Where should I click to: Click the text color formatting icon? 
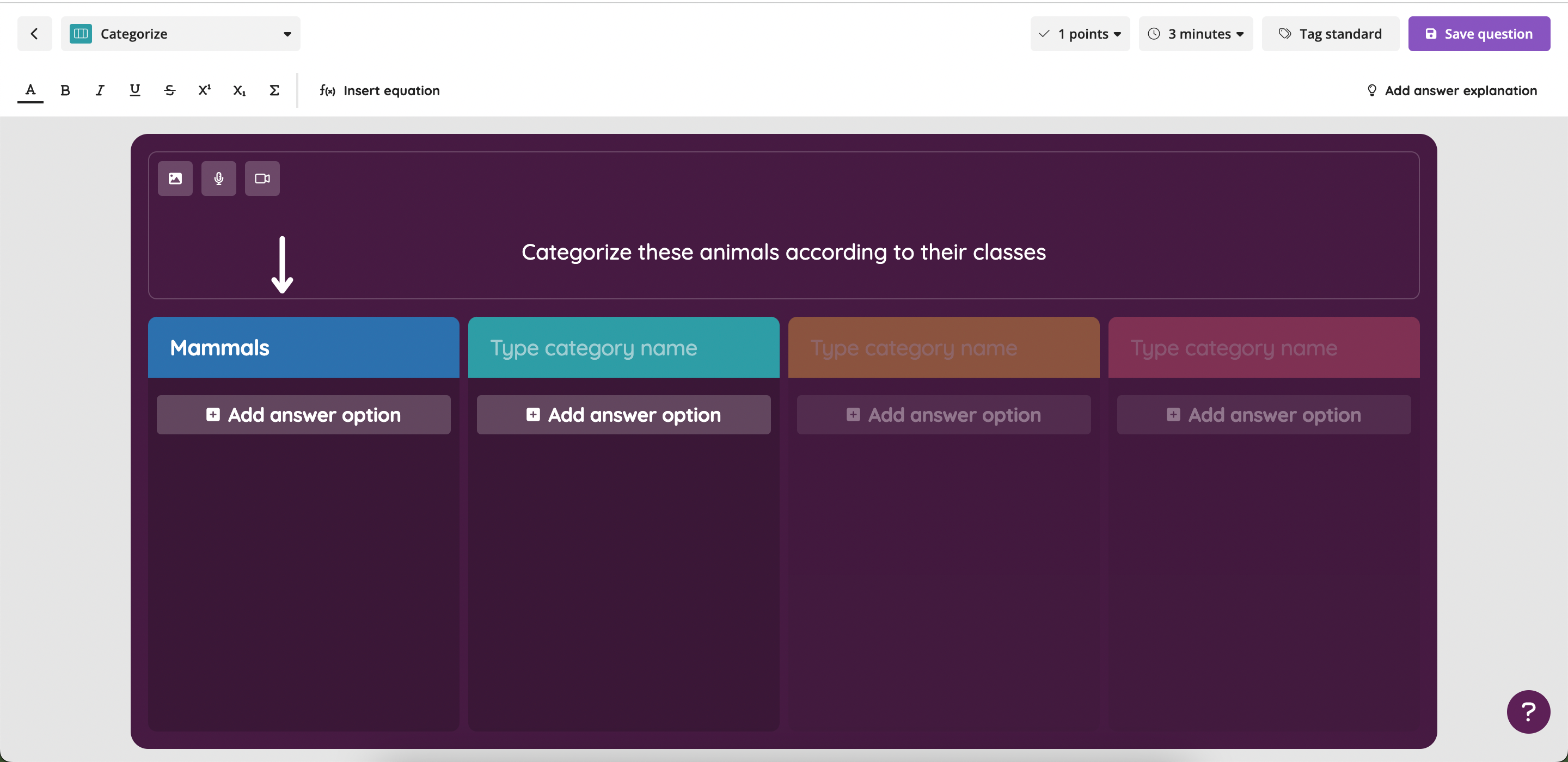tap(30, 90)
